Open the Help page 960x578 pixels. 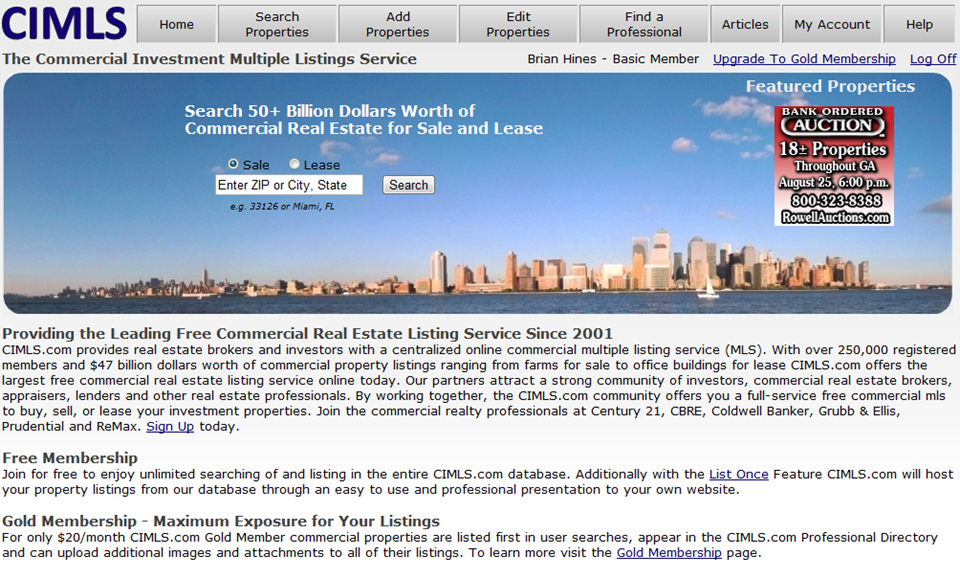[x=920, y=24]
